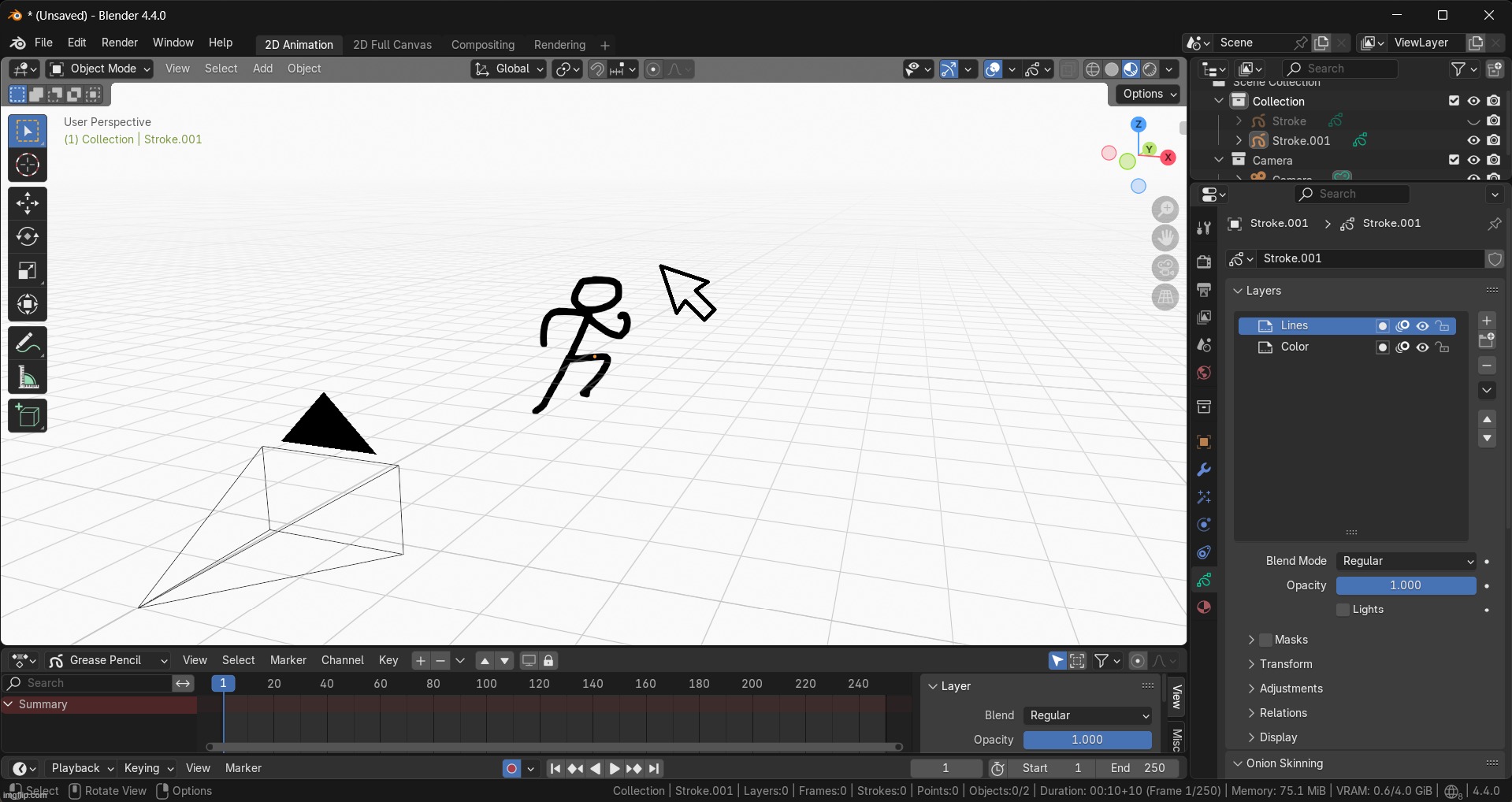Screen dimensions: 1512x802
Task: Expand the Adjustments section
Action: [1291, 689]
